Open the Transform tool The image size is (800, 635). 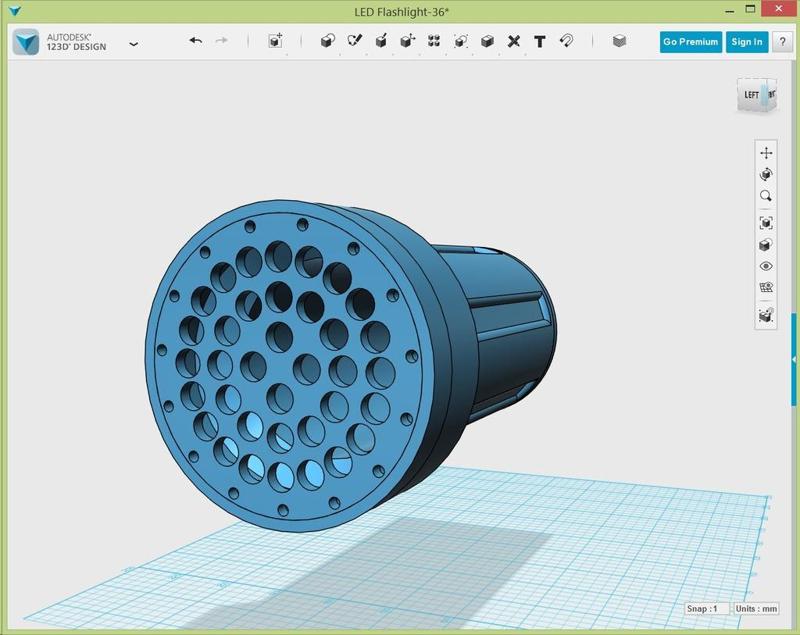pos(276,41)
